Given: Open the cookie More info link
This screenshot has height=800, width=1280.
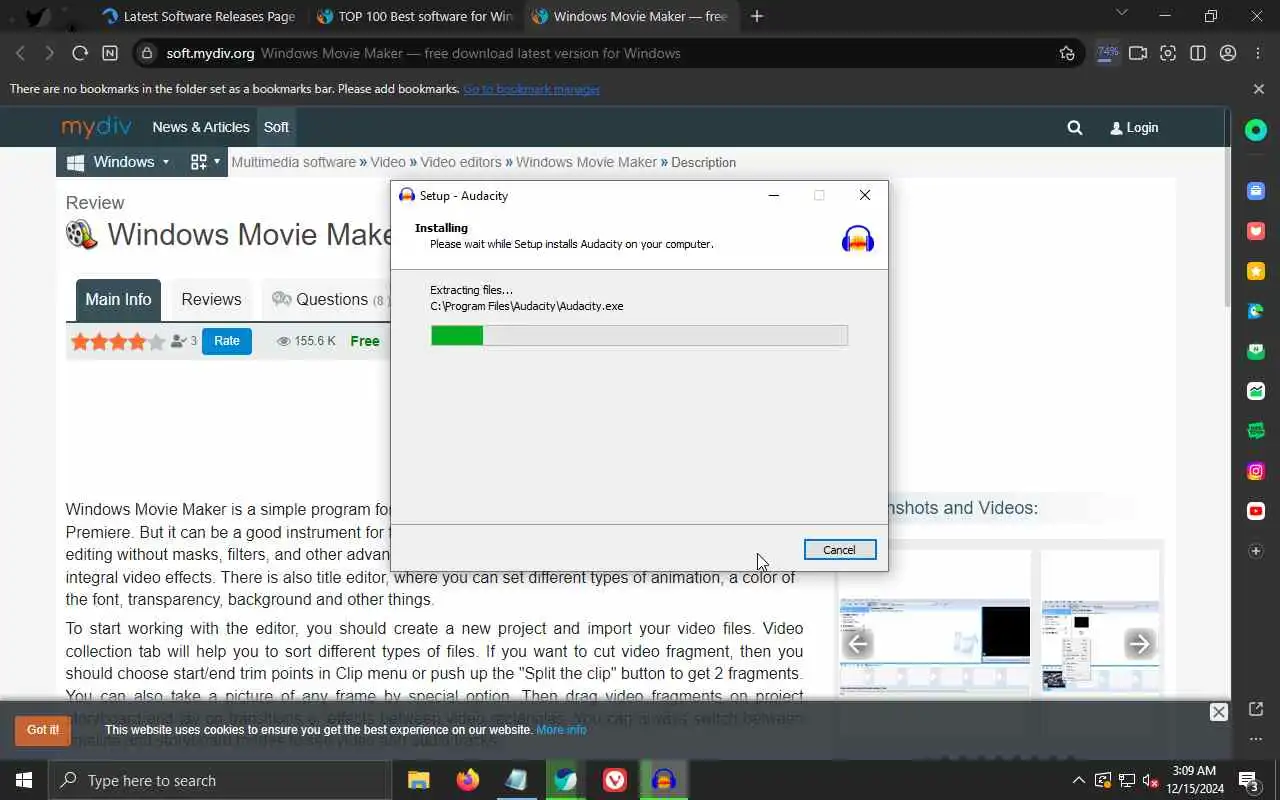Looking at the screenshot, I should 561,730.
